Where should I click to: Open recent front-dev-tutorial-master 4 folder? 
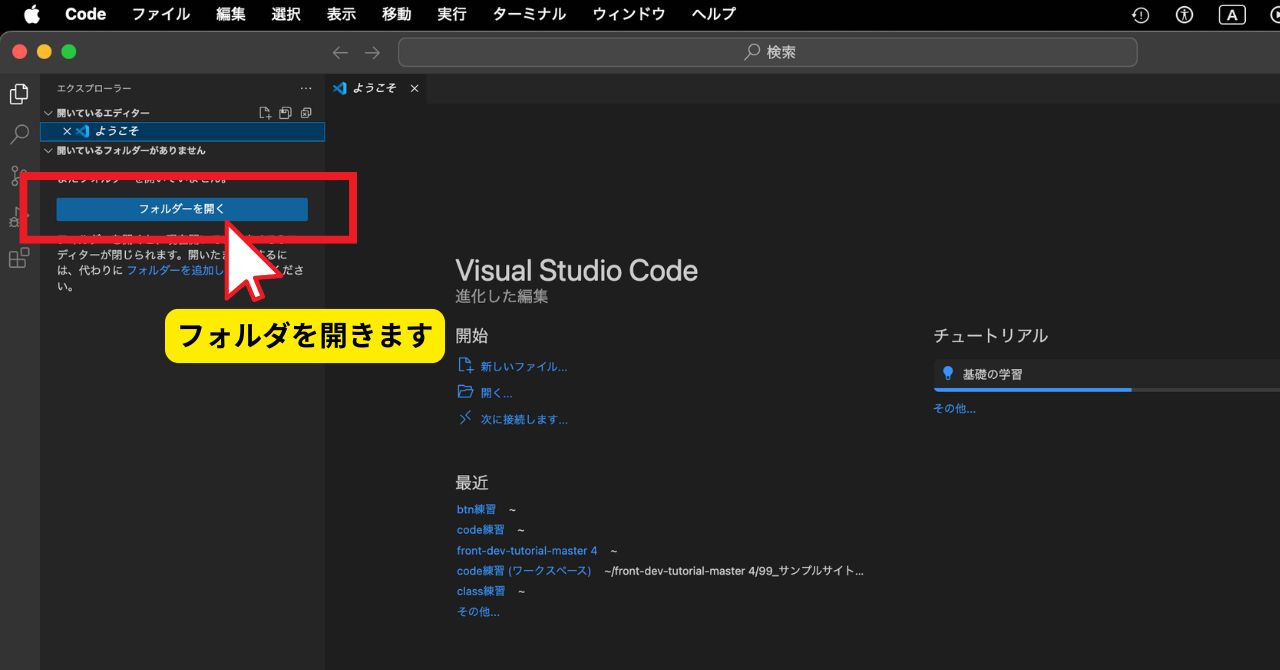pyautogui.click(x=527, y=551)
